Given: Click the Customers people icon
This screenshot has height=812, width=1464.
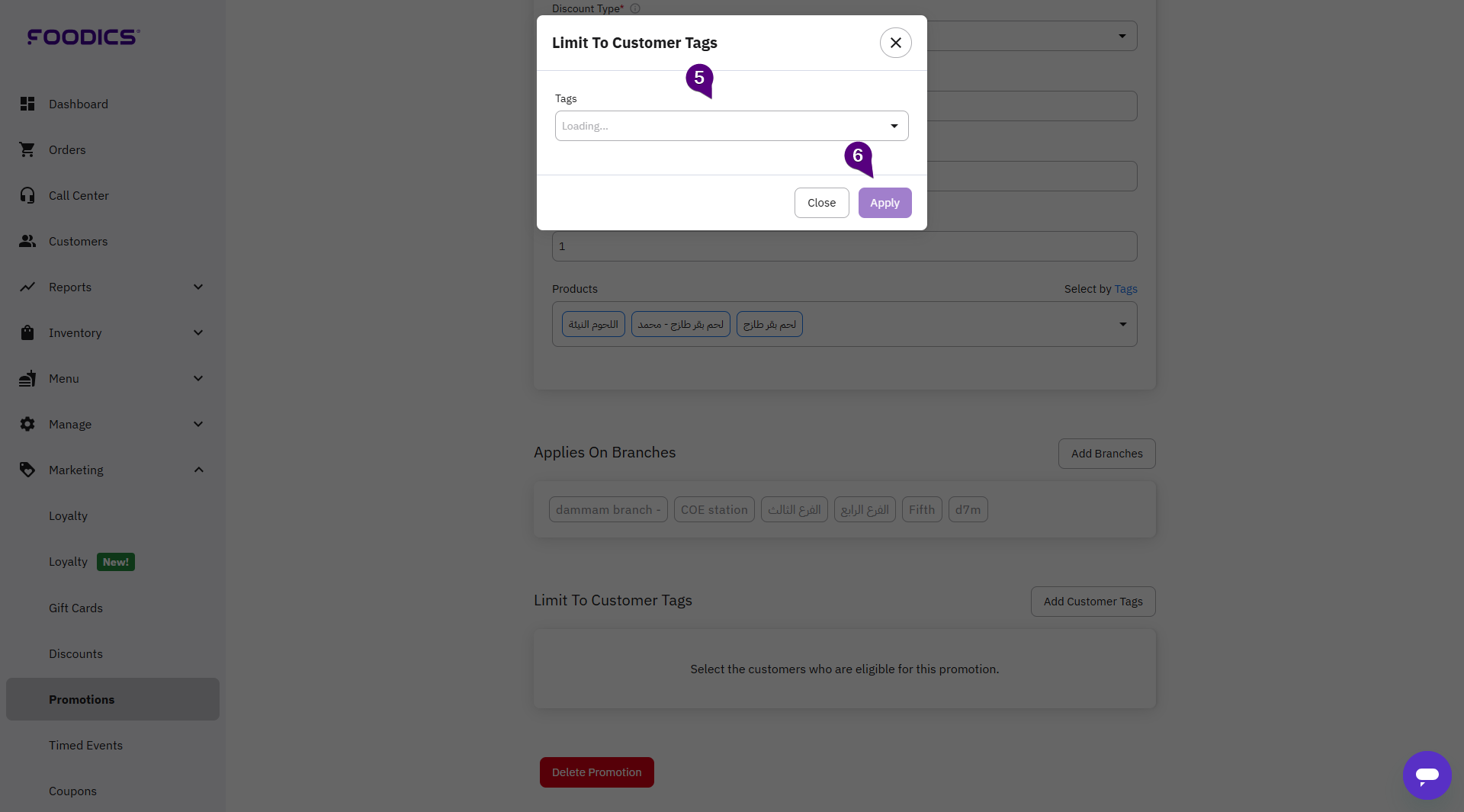Looking at the screenshot, I should click(x=27, y=241).
